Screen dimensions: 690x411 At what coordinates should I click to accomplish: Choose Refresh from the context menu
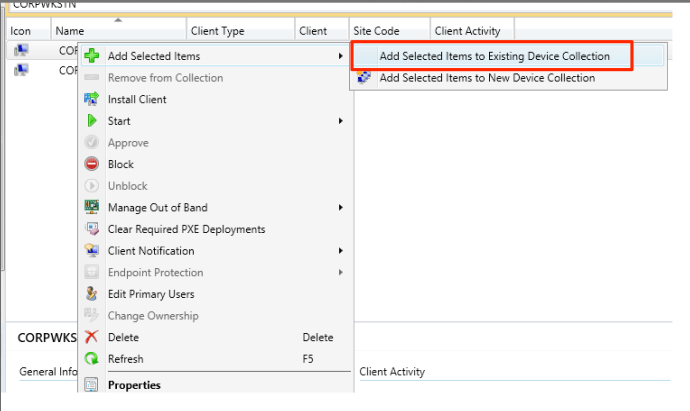(215, 359)
